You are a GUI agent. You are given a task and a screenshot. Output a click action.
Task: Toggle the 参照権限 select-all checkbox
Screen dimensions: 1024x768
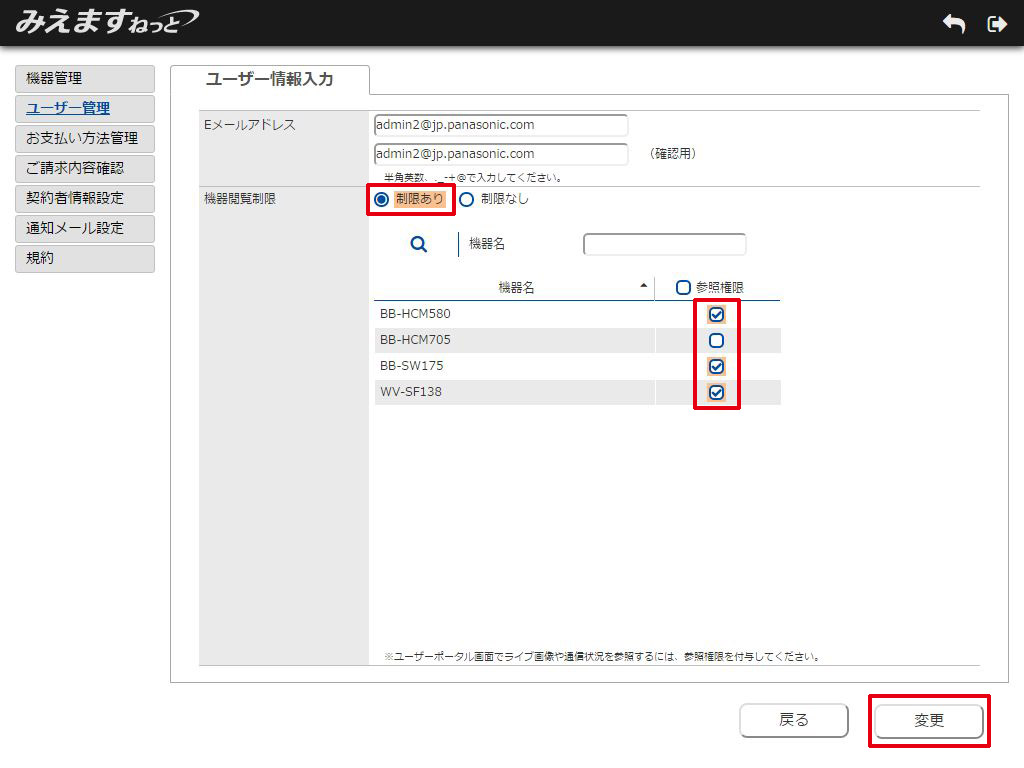click(684, 287)
